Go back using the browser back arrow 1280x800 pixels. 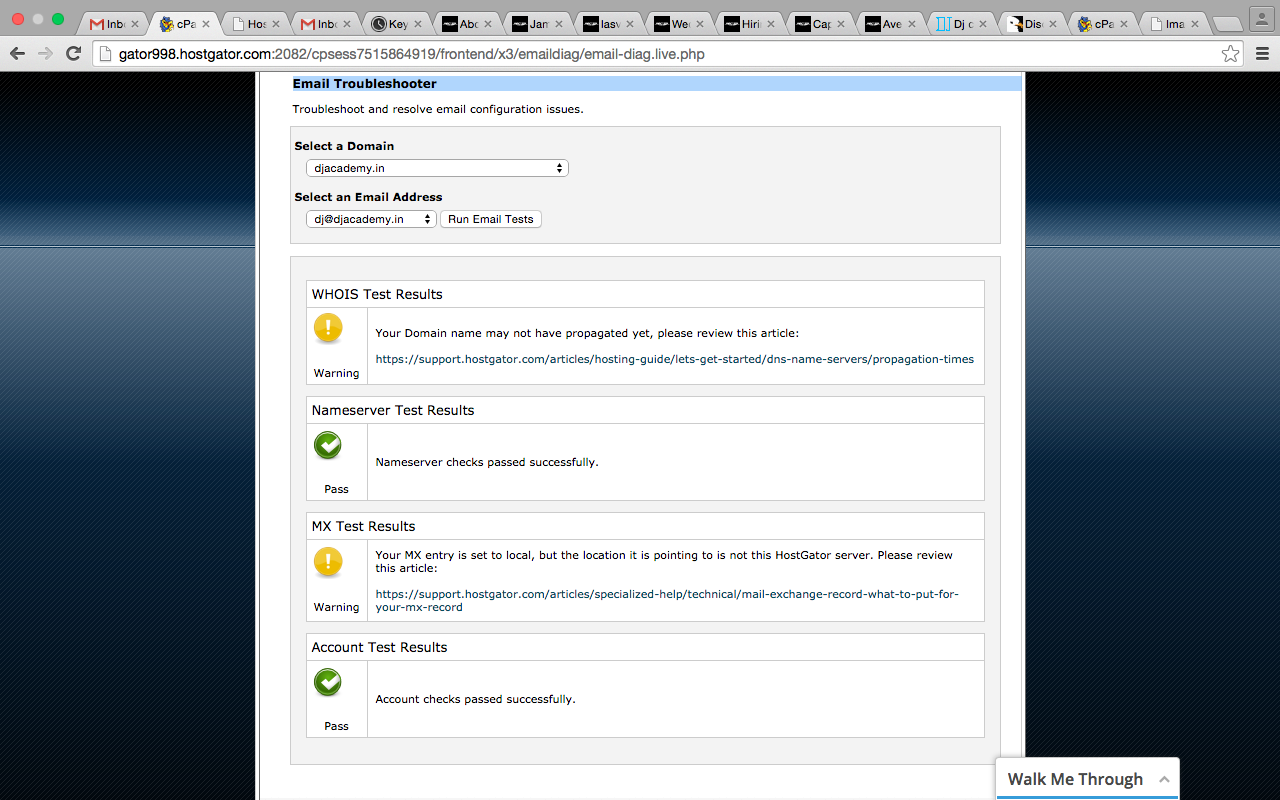(17, 54)
